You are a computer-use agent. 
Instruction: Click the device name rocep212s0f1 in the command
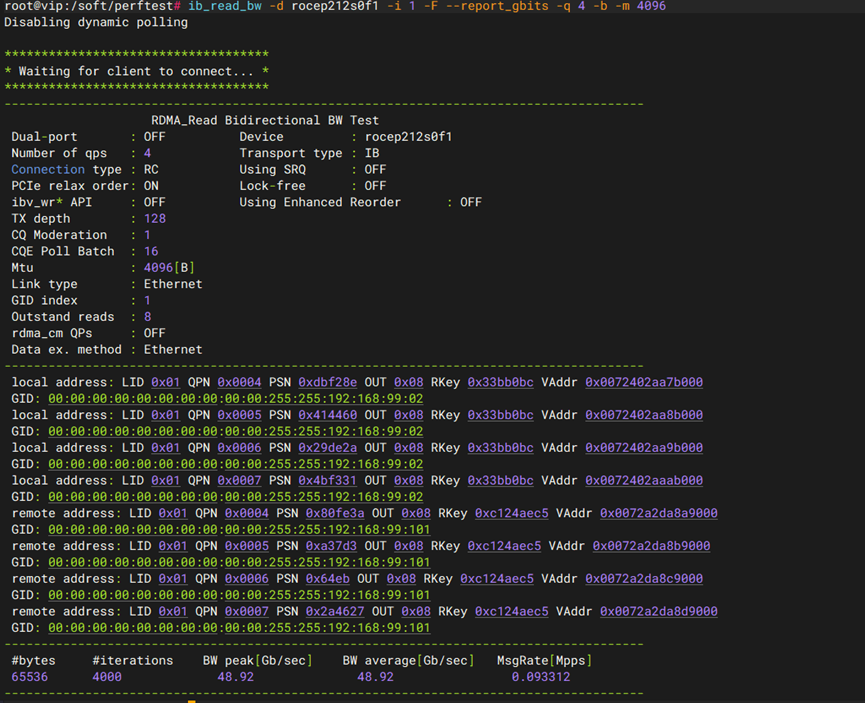[335, 6]
